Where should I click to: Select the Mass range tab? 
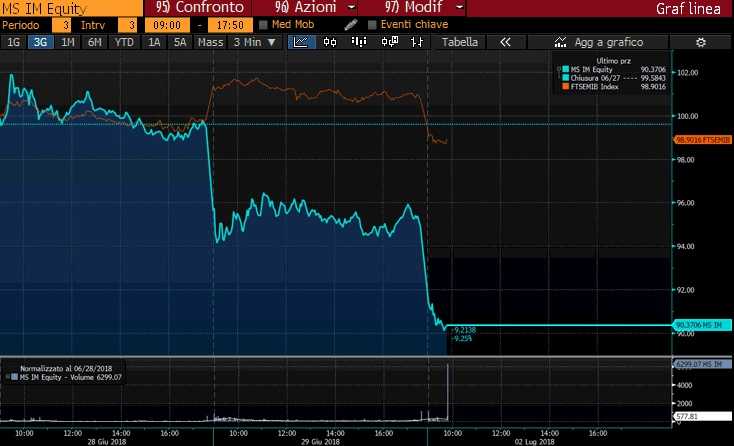pos(210,42)
